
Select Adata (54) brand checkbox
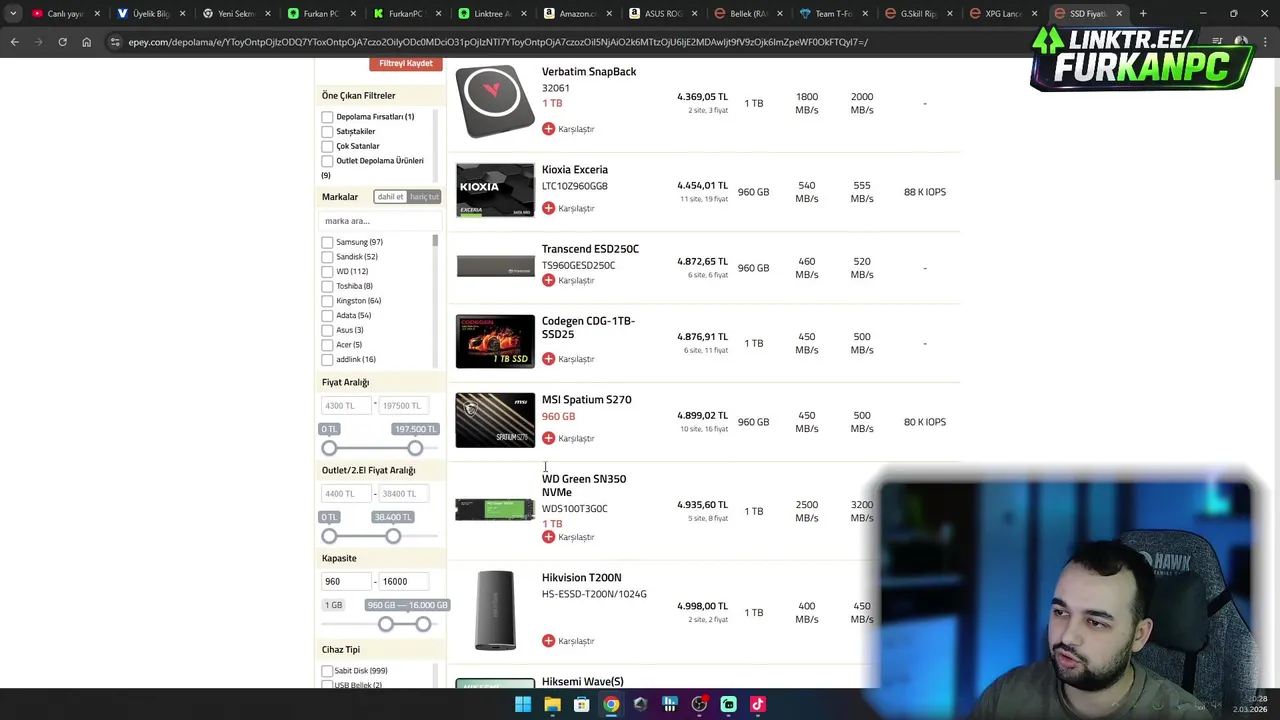tap(327, 316)
